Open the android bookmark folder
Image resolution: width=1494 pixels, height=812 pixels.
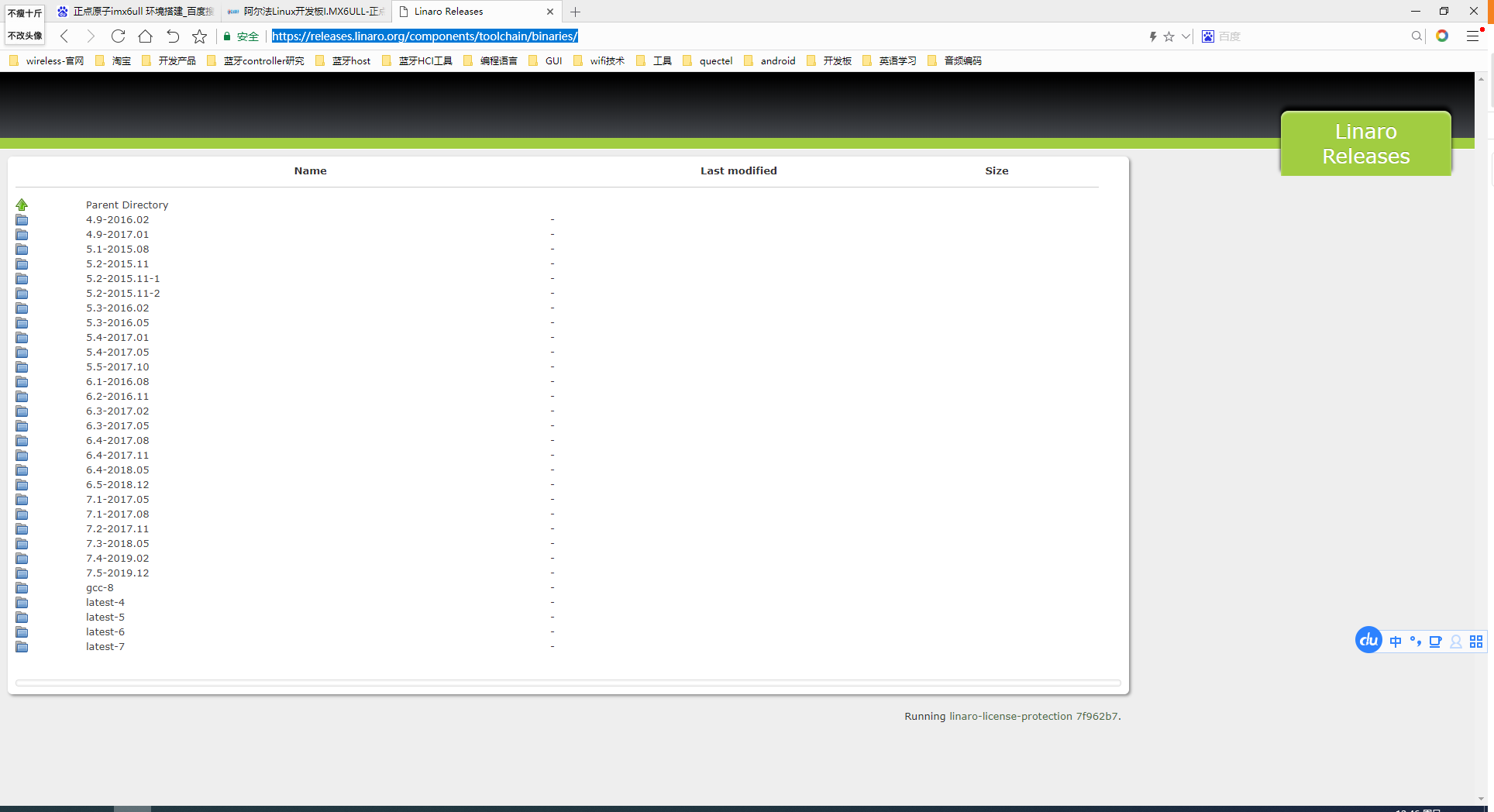pos(769,60)
